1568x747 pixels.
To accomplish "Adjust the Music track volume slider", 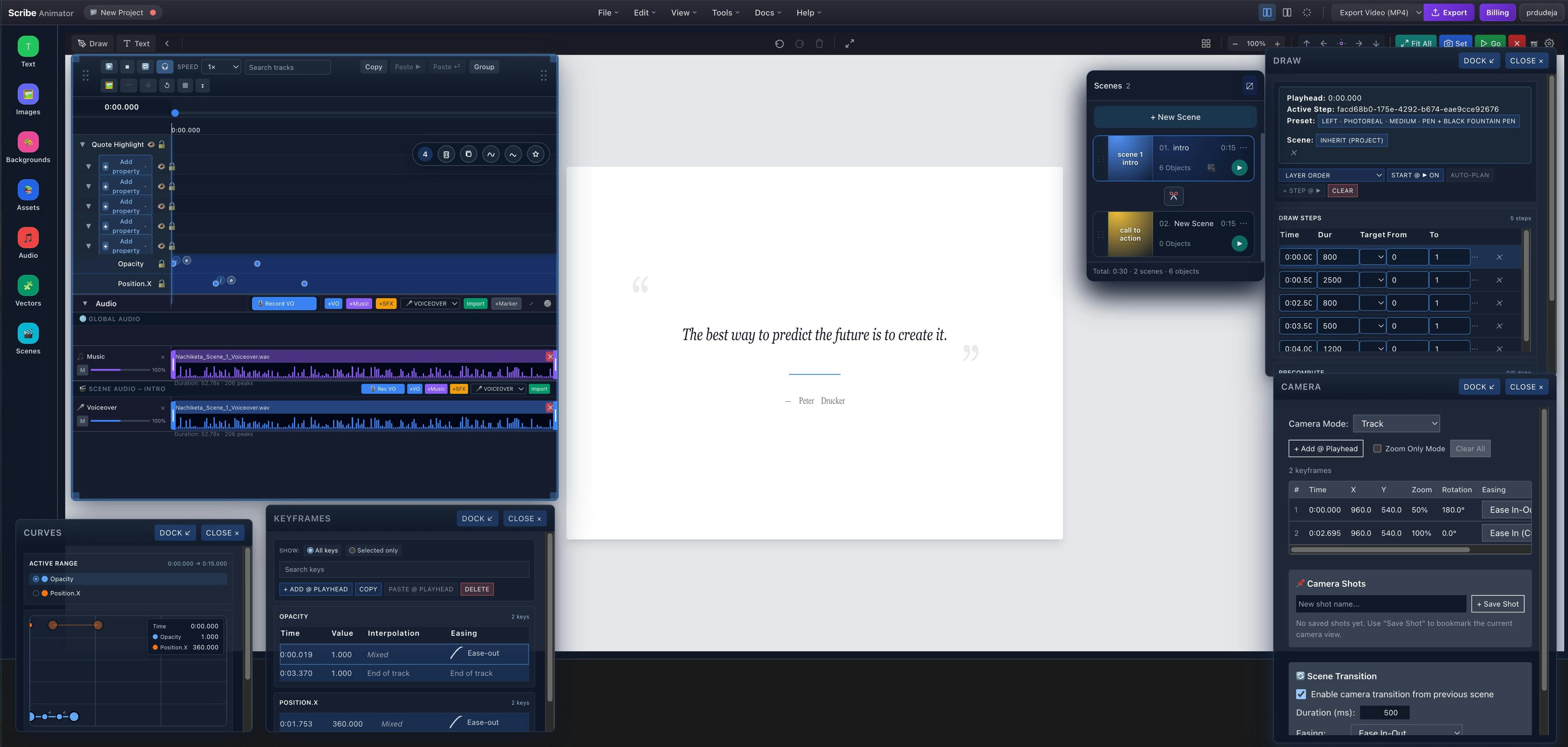I will pos(120,370).
